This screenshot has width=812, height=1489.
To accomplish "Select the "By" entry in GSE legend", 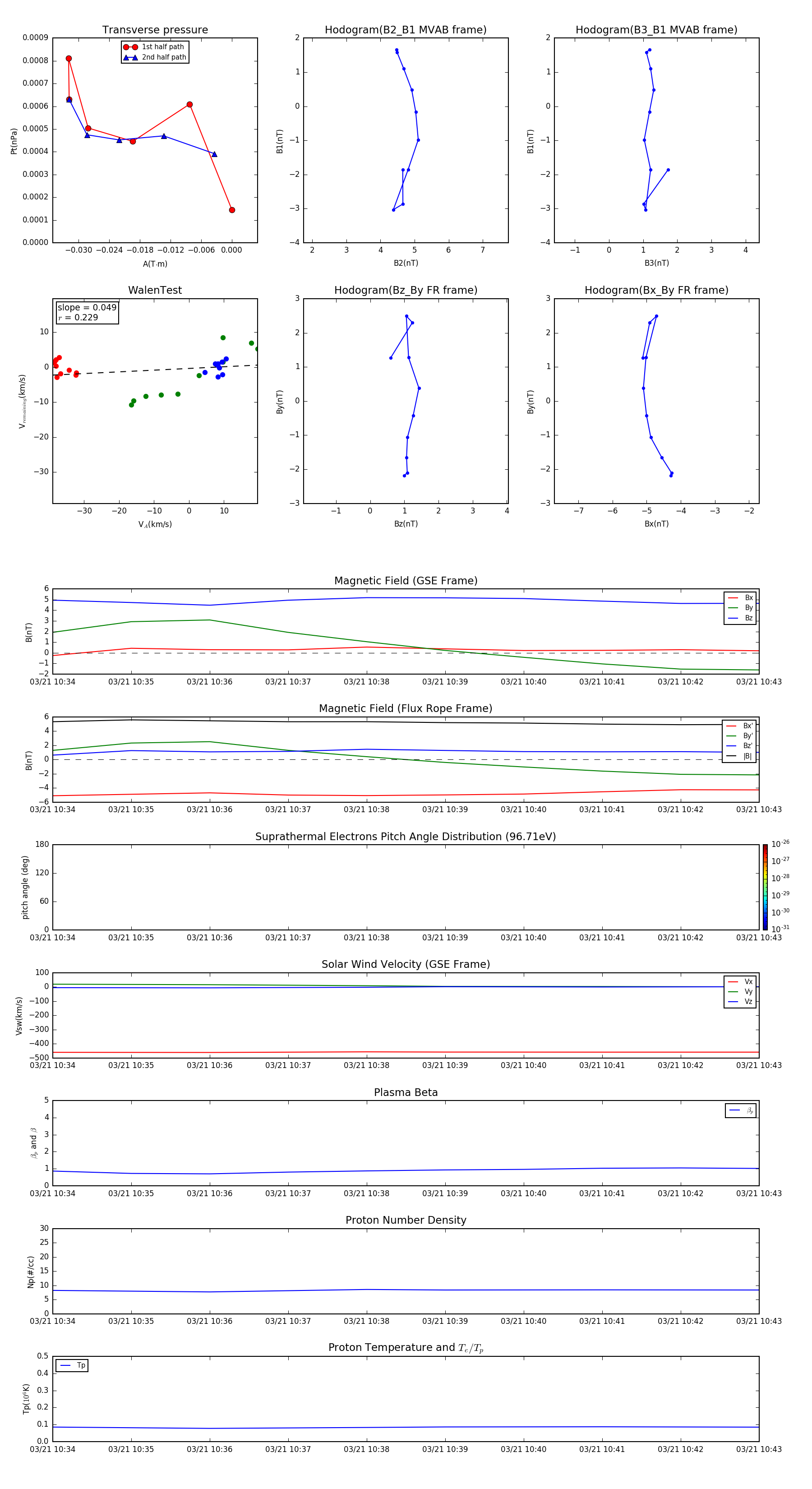I will click(x=740, y=607).
